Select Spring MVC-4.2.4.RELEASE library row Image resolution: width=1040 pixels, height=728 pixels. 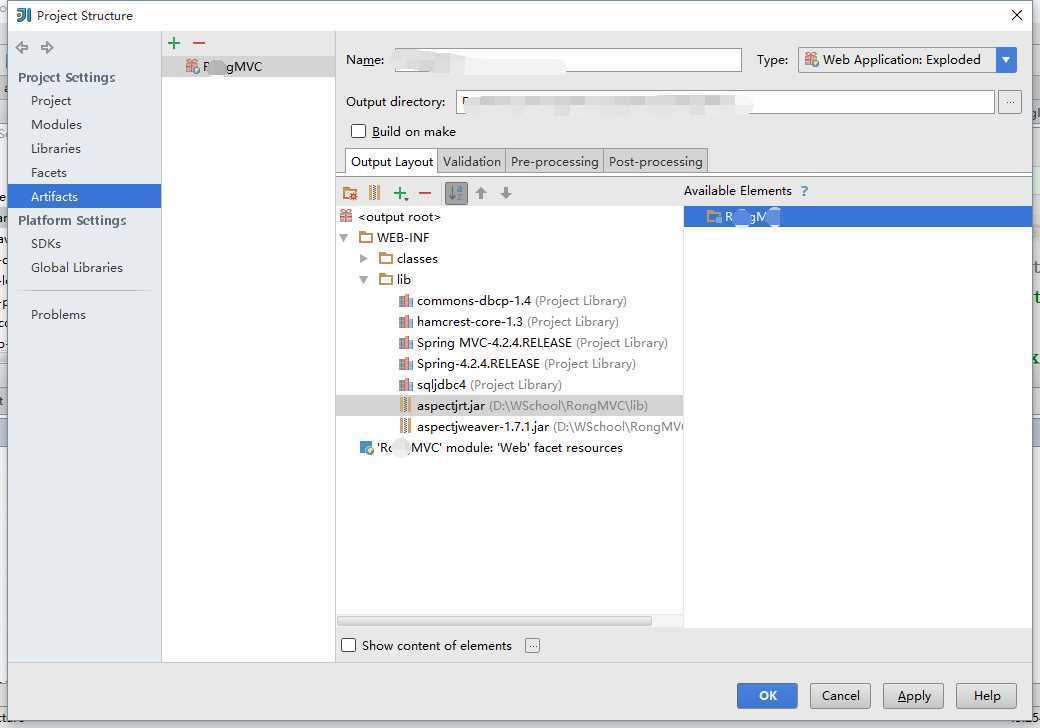pos(509,343)
